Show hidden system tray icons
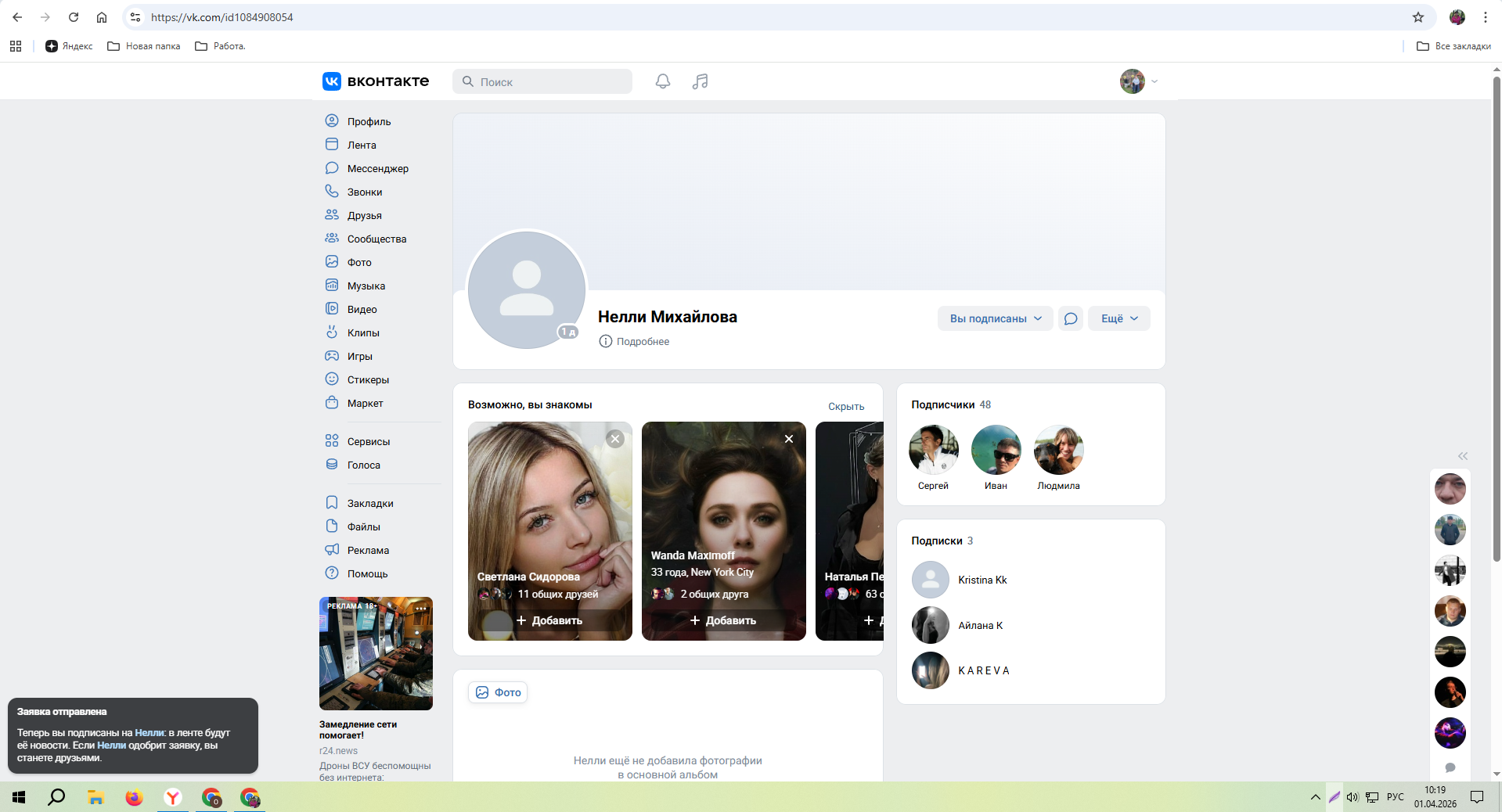This screenshot has width=1502, height=812. tap(1315, 797)
